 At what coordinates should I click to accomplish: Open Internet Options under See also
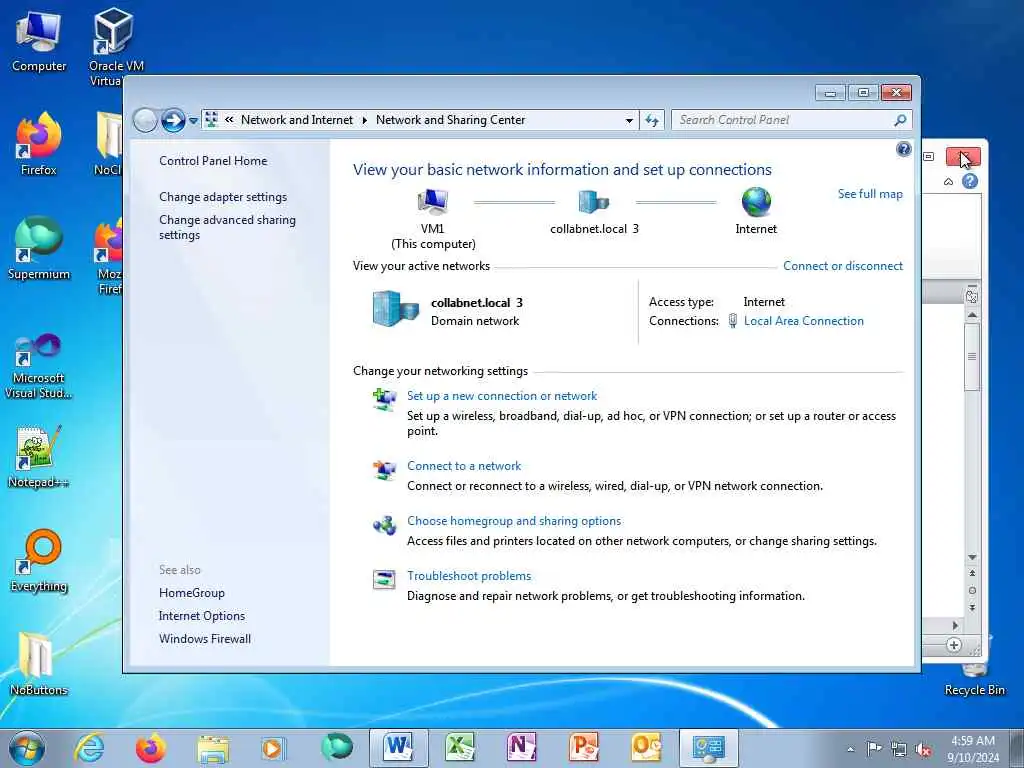[x=202, y=616]
